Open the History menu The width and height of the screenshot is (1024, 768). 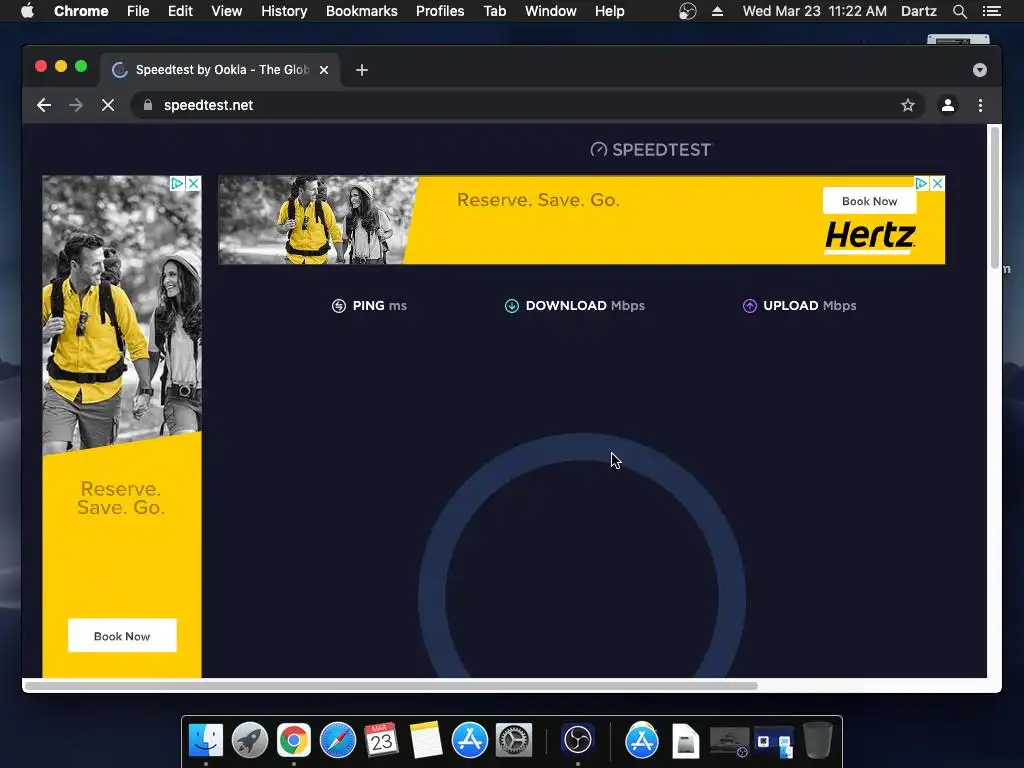pyautogui.click(x=284, y=11)
